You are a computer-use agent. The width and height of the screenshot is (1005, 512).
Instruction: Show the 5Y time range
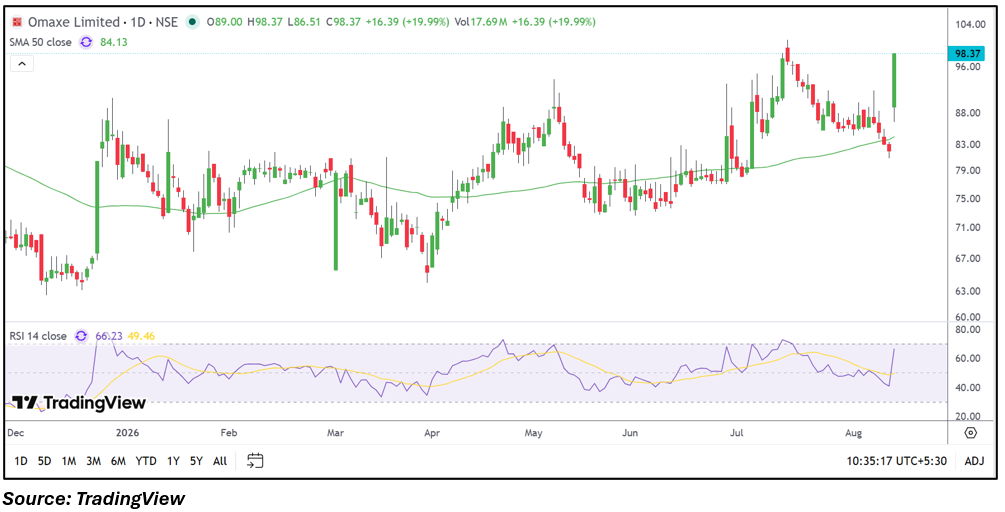[196, 461]
